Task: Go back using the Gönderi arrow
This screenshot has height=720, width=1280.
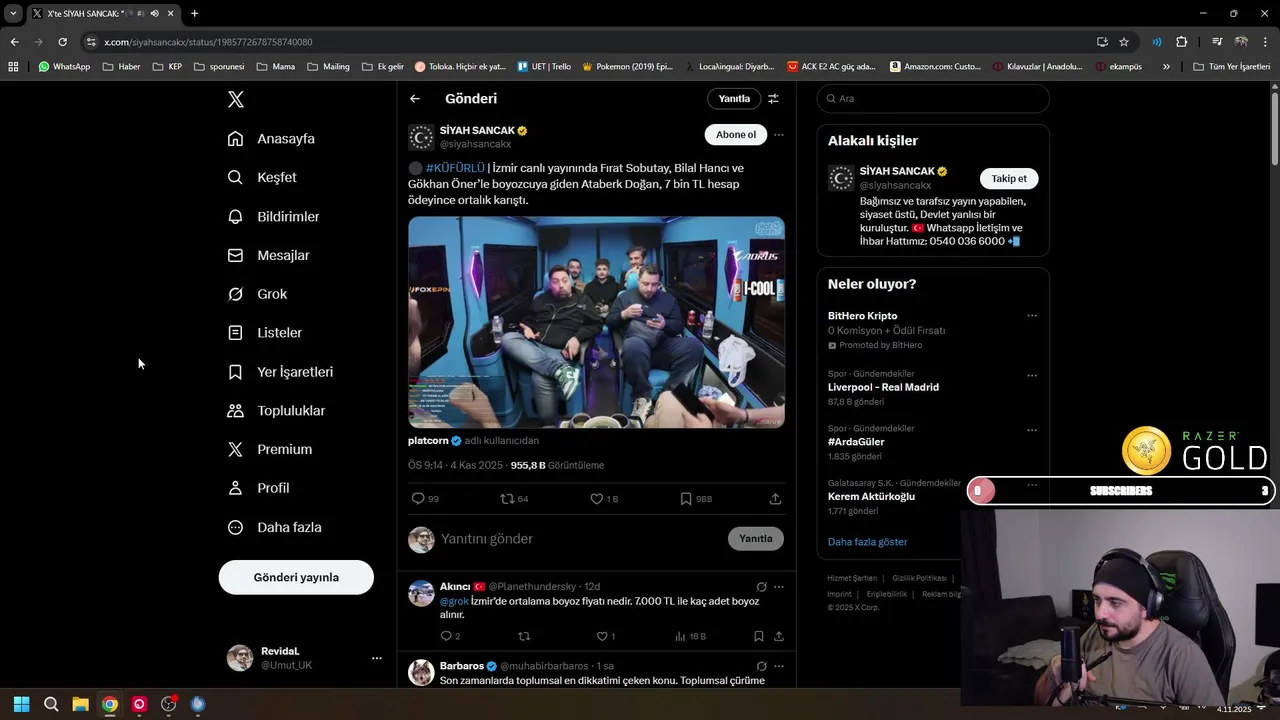Action: (x=415, y=99)
